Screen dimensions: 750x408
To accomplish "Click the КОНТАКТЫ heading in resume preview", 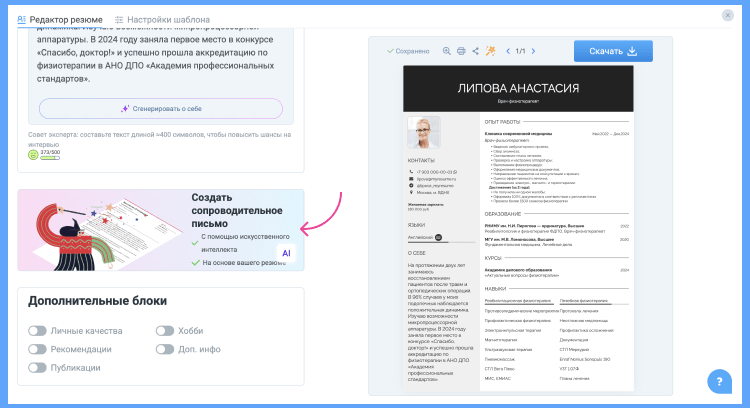I will (421, 161).
